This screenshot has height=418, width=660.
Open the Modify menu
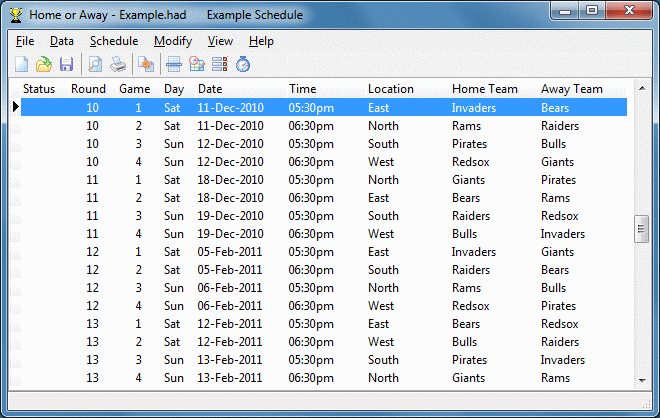(x=173, y=41)
